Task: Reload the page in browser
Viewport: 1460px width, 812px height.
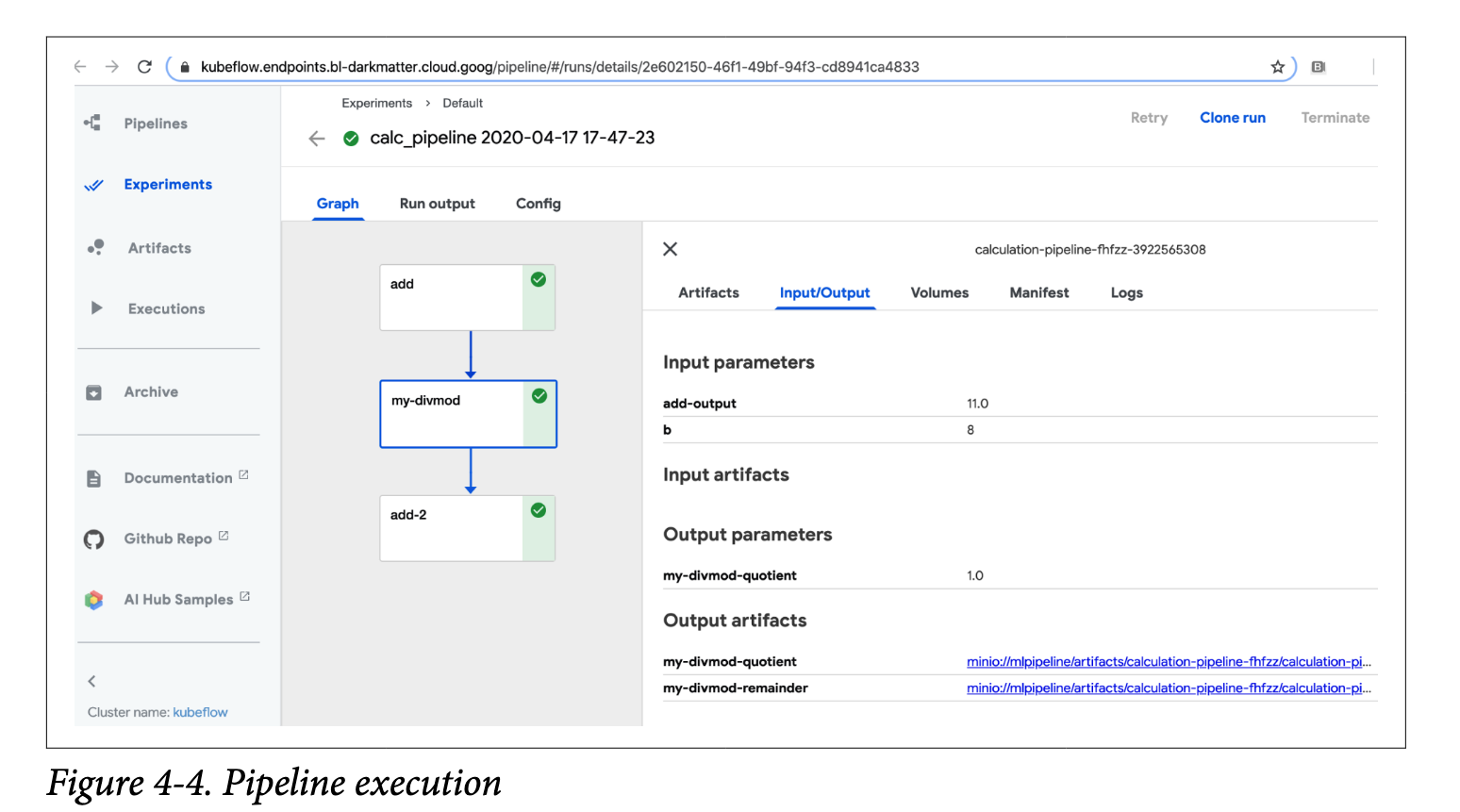Action: click(144, 67)
